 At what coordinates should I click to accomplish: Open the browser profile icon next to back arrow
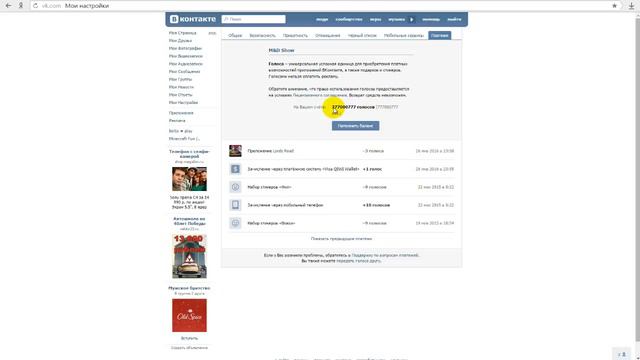[x=21, y=6]
